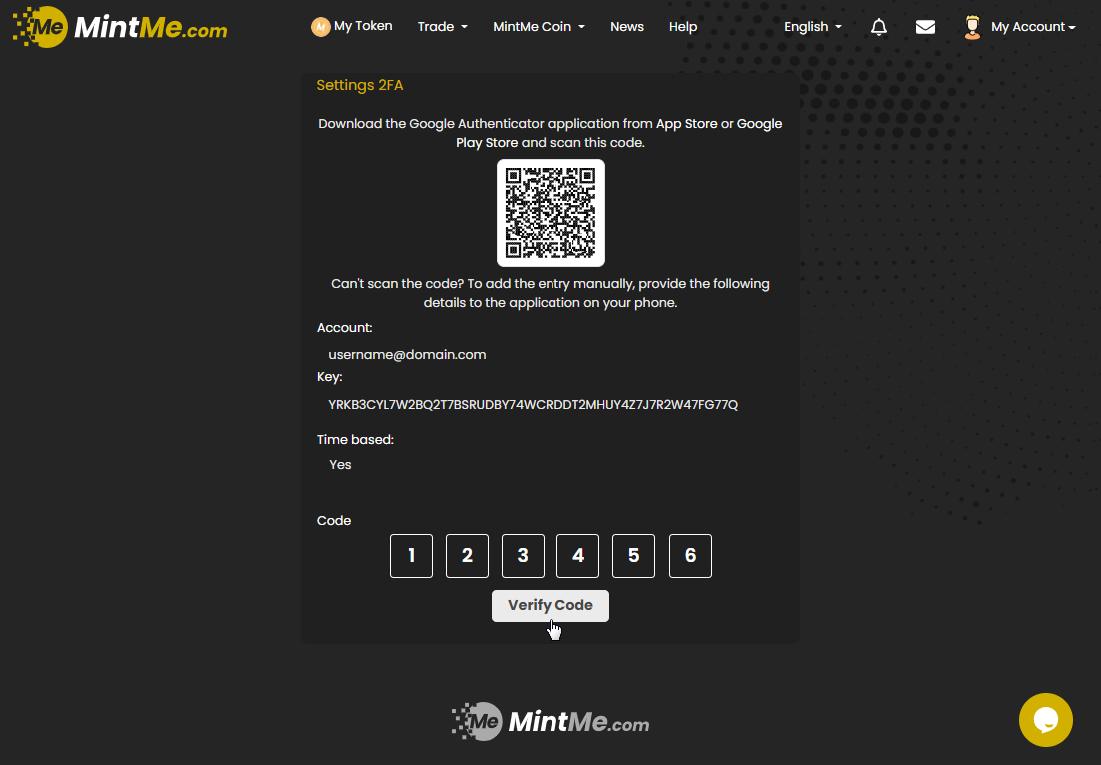Open the notifications bell icon
Viewport: 1101px width, 765px height.
879,27
